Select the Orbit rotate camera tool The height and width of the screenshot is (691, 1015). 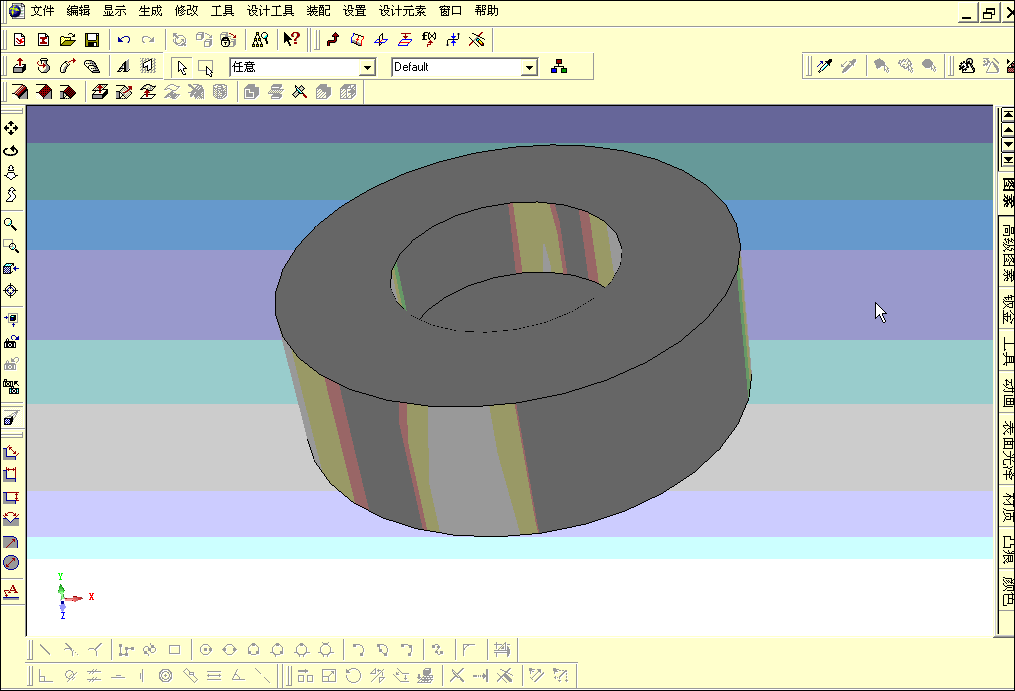11,151
